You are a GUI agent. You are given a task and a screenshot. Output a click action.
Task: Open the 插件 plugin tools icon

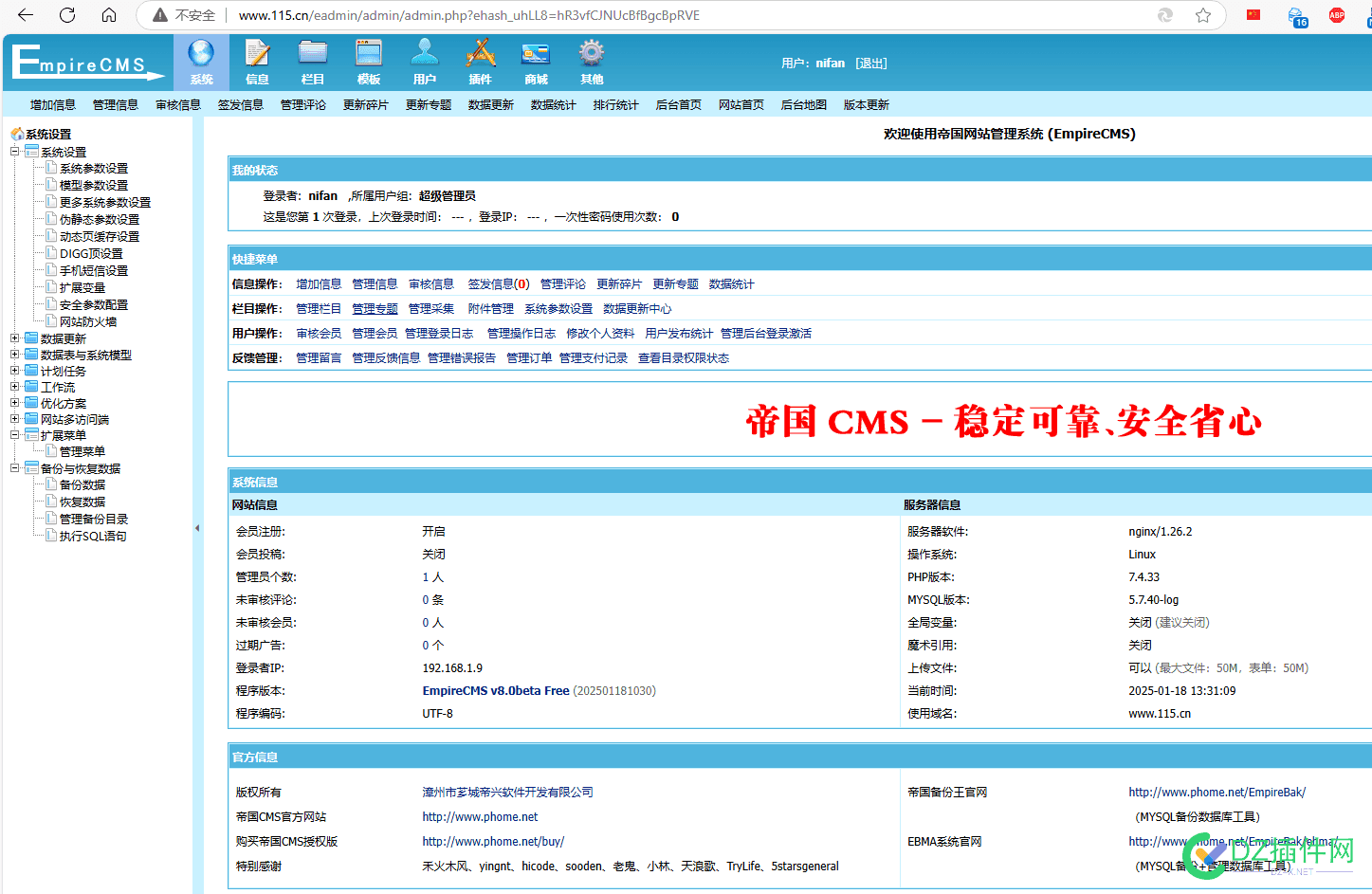(480, 63)
